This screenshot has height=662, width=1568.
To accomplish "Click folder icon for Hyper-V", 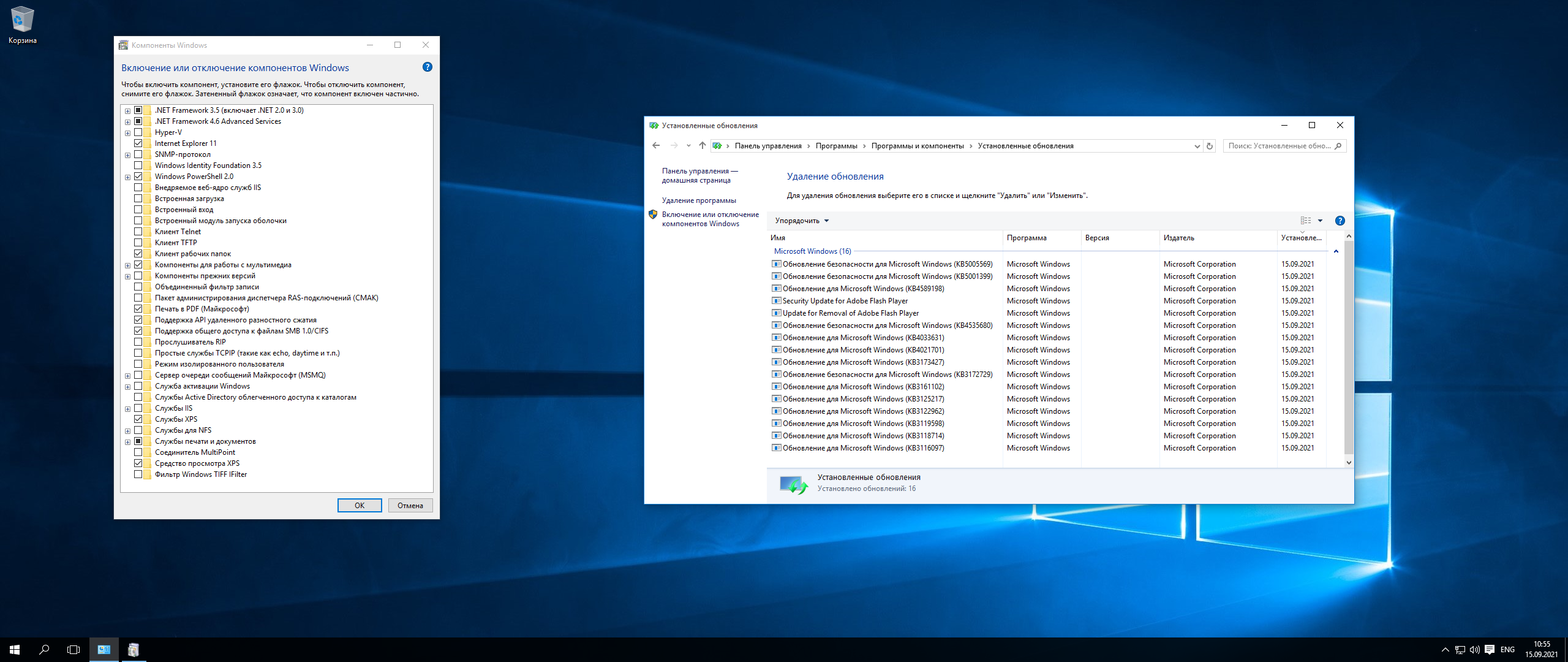I will pyautogui.click(x=148, y=132).
